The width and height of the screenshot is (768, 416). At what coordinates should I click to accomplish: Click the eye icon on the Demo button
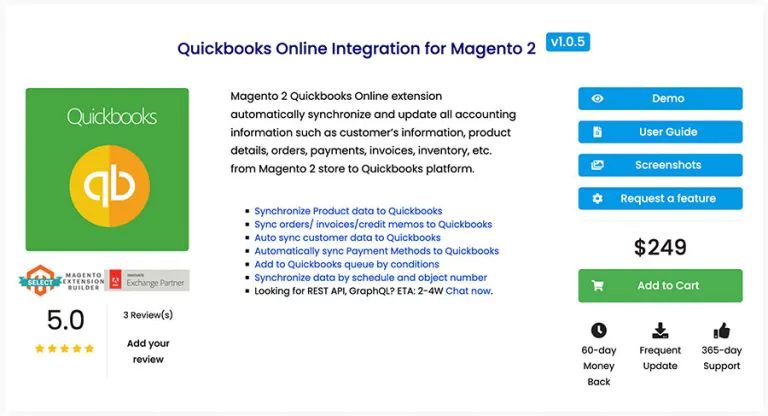pyautogui.click(x=597, y=99)
